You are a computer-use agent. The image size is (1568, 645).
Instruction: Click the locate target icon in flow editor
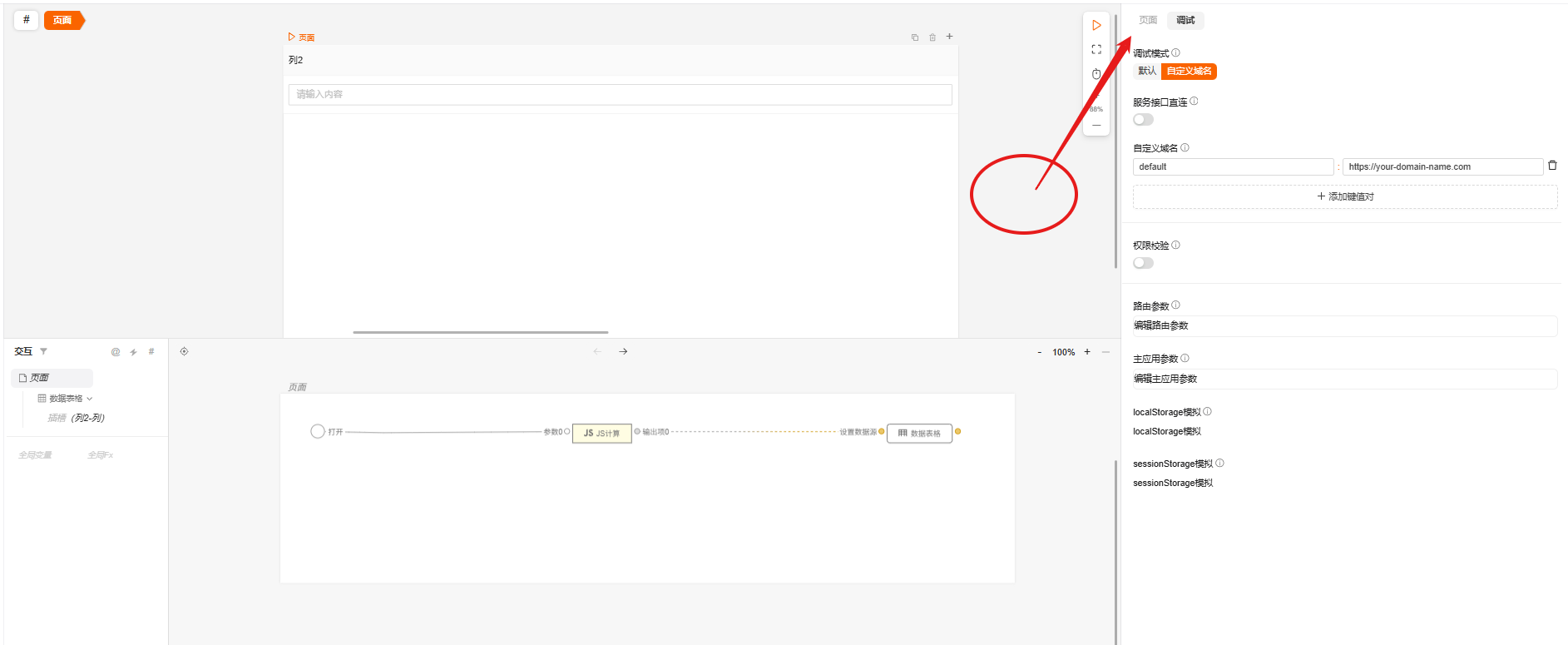click(185, 351)
